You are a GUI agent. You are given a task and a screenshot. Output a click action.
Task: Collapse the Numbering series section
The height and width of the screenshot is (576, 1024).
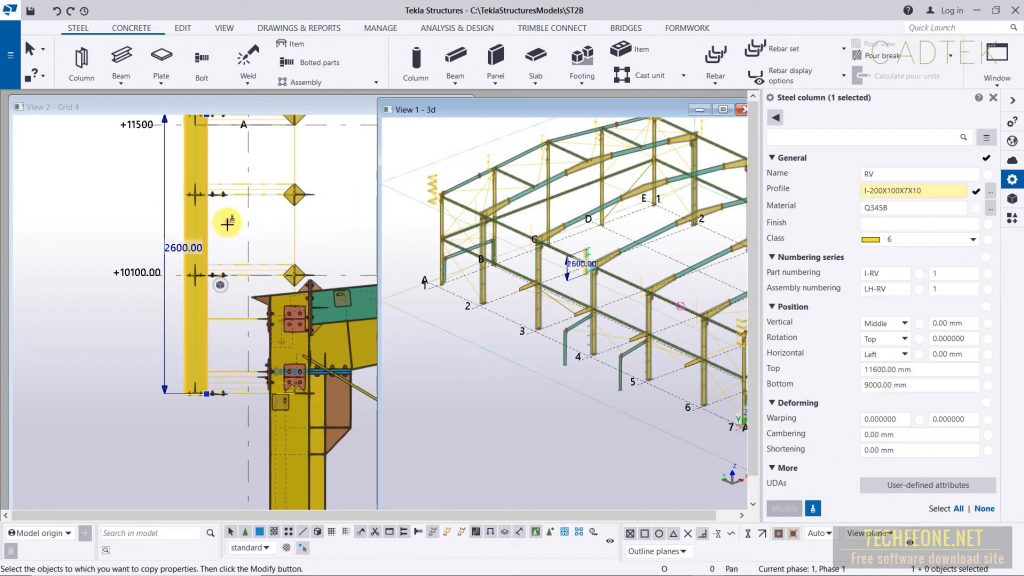tap(772, 257)
